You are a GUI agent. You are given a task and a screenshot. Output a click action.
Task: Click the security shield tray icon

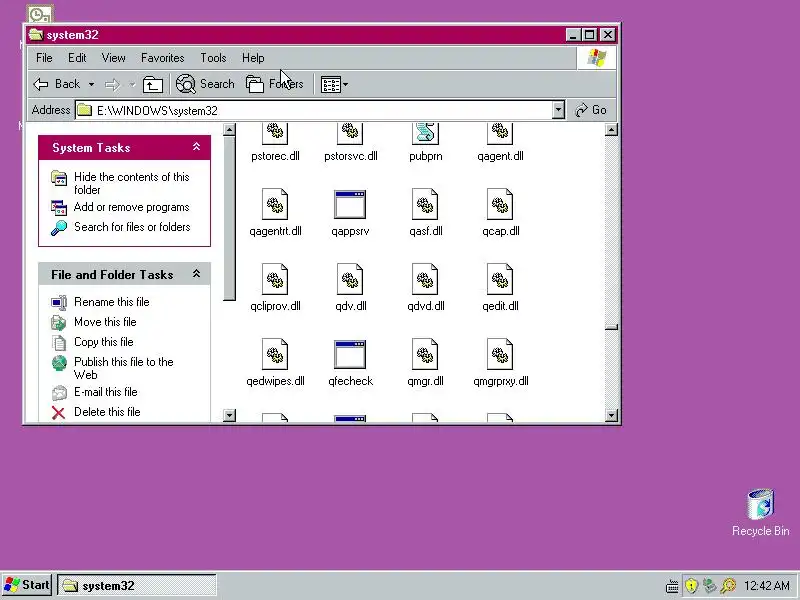pos(691,586)
